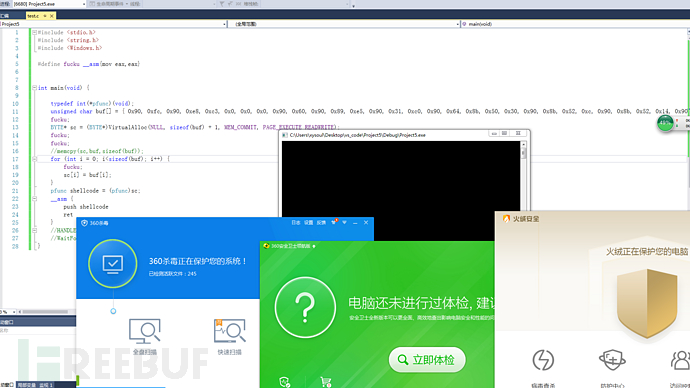
Task: Click the filter icon in the debug toolbar
Action: pos(222,4)
